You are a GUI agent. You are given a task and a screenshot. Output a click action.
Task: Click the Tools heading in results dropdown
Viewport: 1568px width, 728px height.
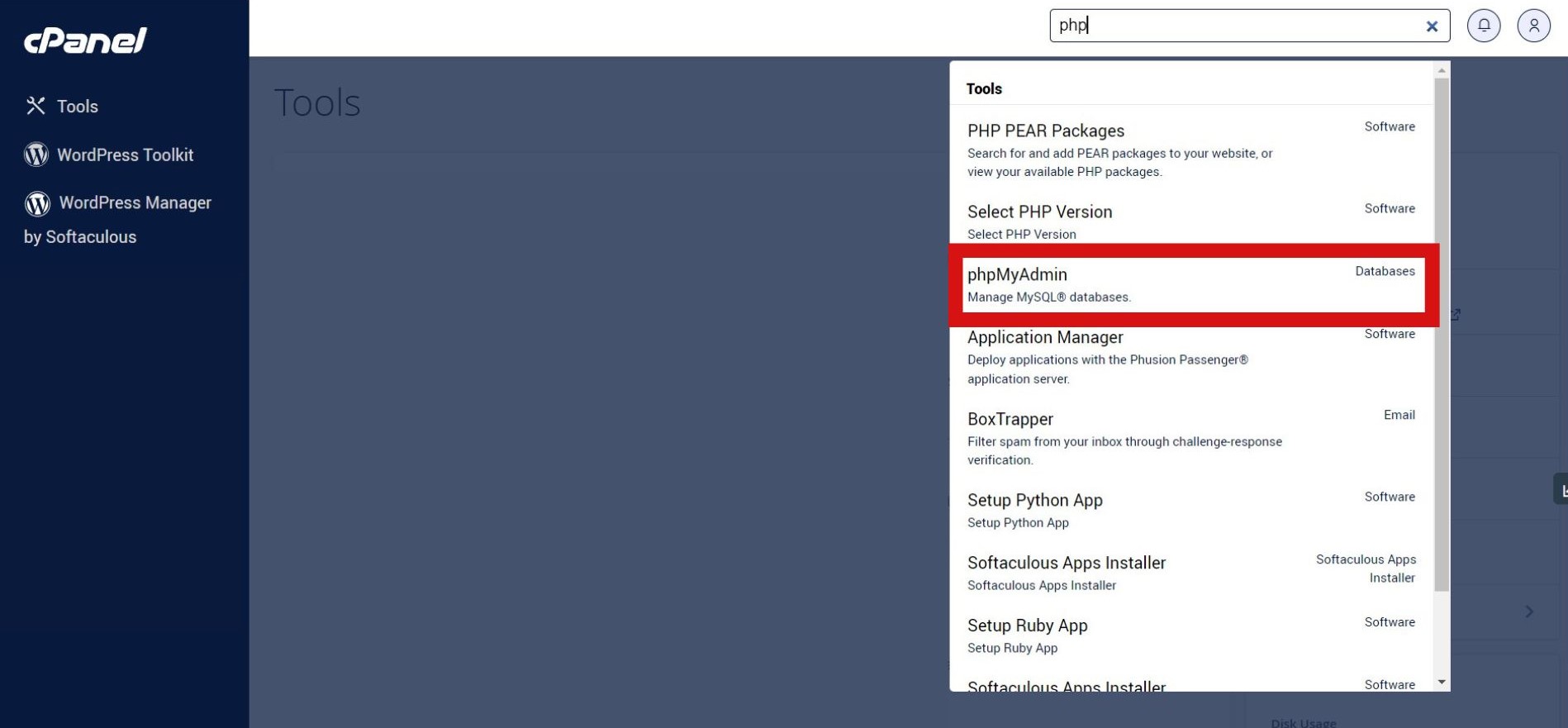tap(984, 88)
